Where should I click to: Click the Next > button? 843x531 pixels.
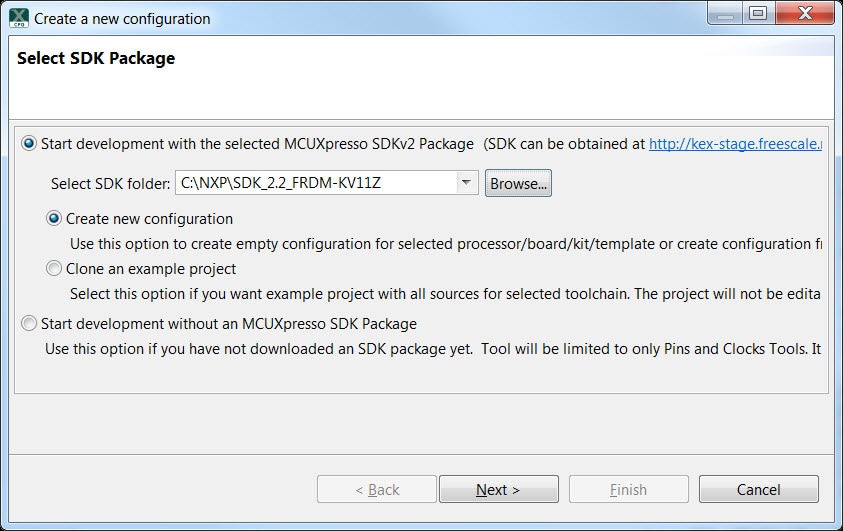(498, 489)
